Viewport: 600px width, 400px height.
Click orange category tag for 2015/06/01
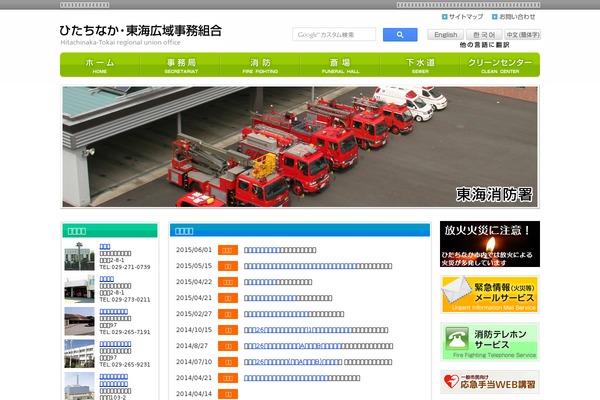click(x=228, y=250)
